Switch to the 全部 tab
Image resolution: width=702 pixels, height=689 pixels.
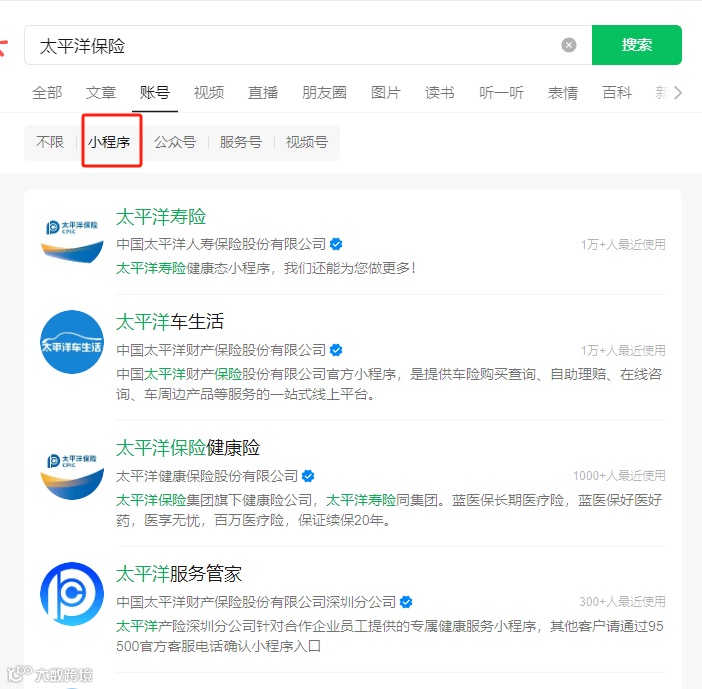tap(47, 93)
